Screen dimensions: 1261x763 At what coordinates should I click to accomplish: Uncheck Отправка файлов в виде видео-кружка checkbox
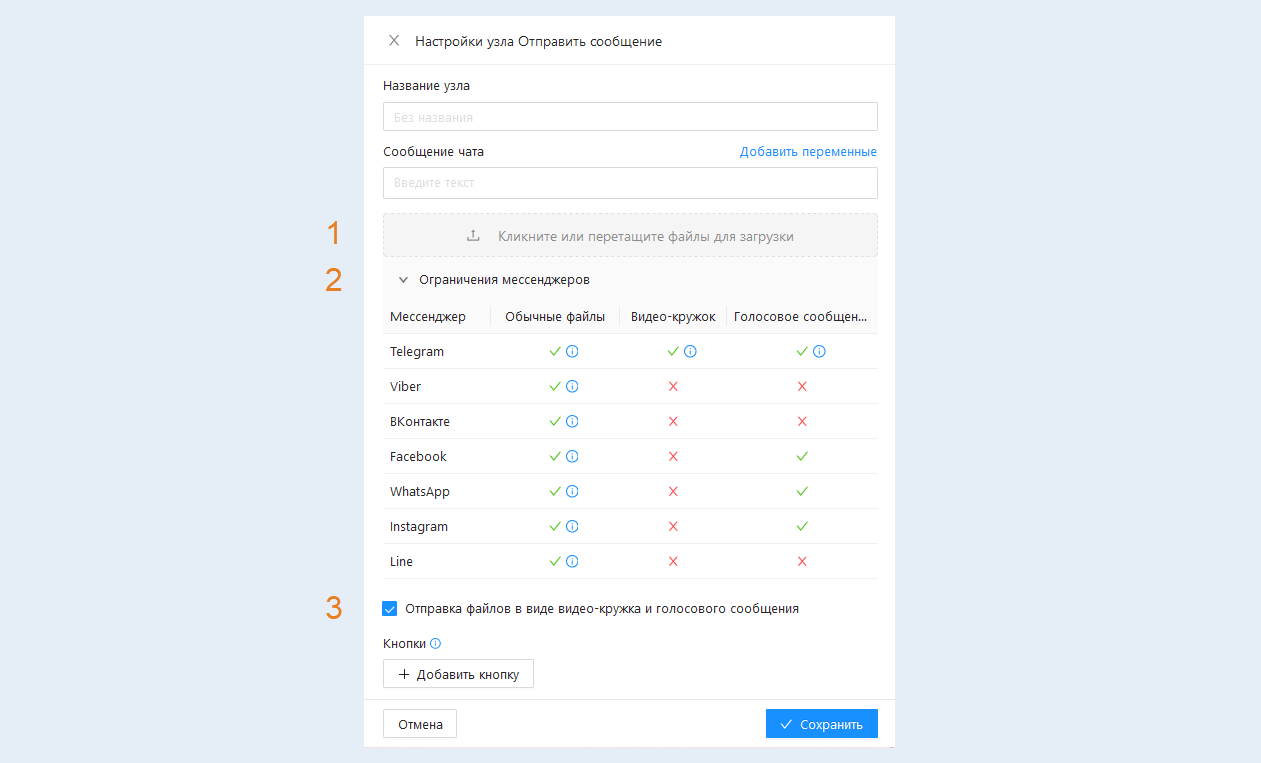[x=390, y=608]
